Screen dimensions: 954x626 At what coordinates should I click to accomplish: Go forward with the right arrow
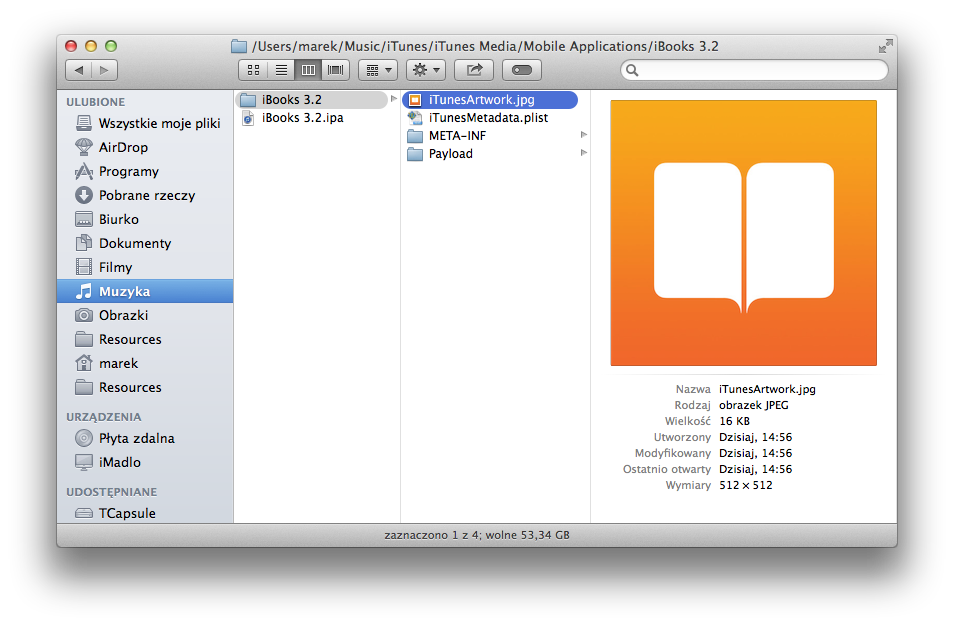pyautogui.click(x=105, y=70)
